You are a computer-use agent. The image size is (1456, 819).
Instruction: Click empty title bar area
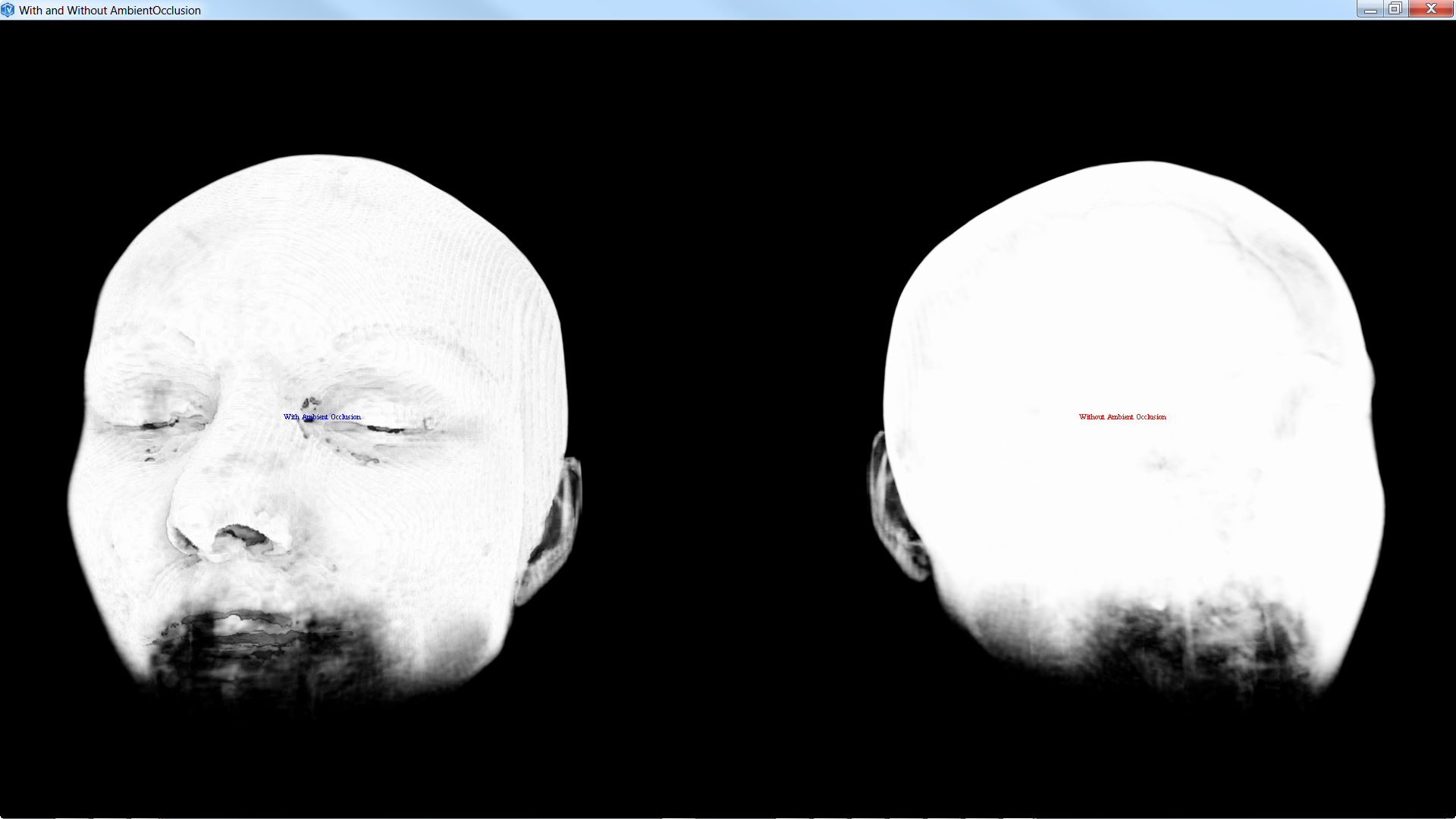tap(758, 10)
